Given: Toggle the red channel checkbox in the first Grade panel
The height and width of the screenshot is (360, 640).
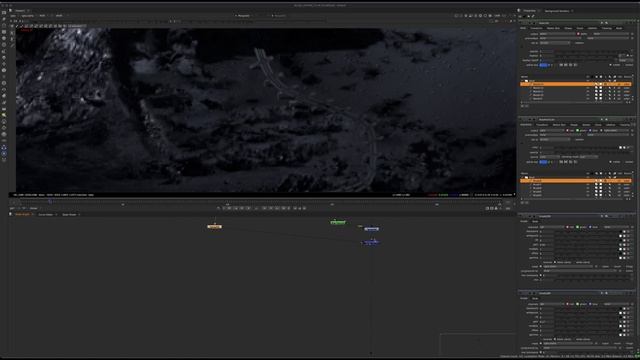Looking at the screenshot, I should pos(567,227).
